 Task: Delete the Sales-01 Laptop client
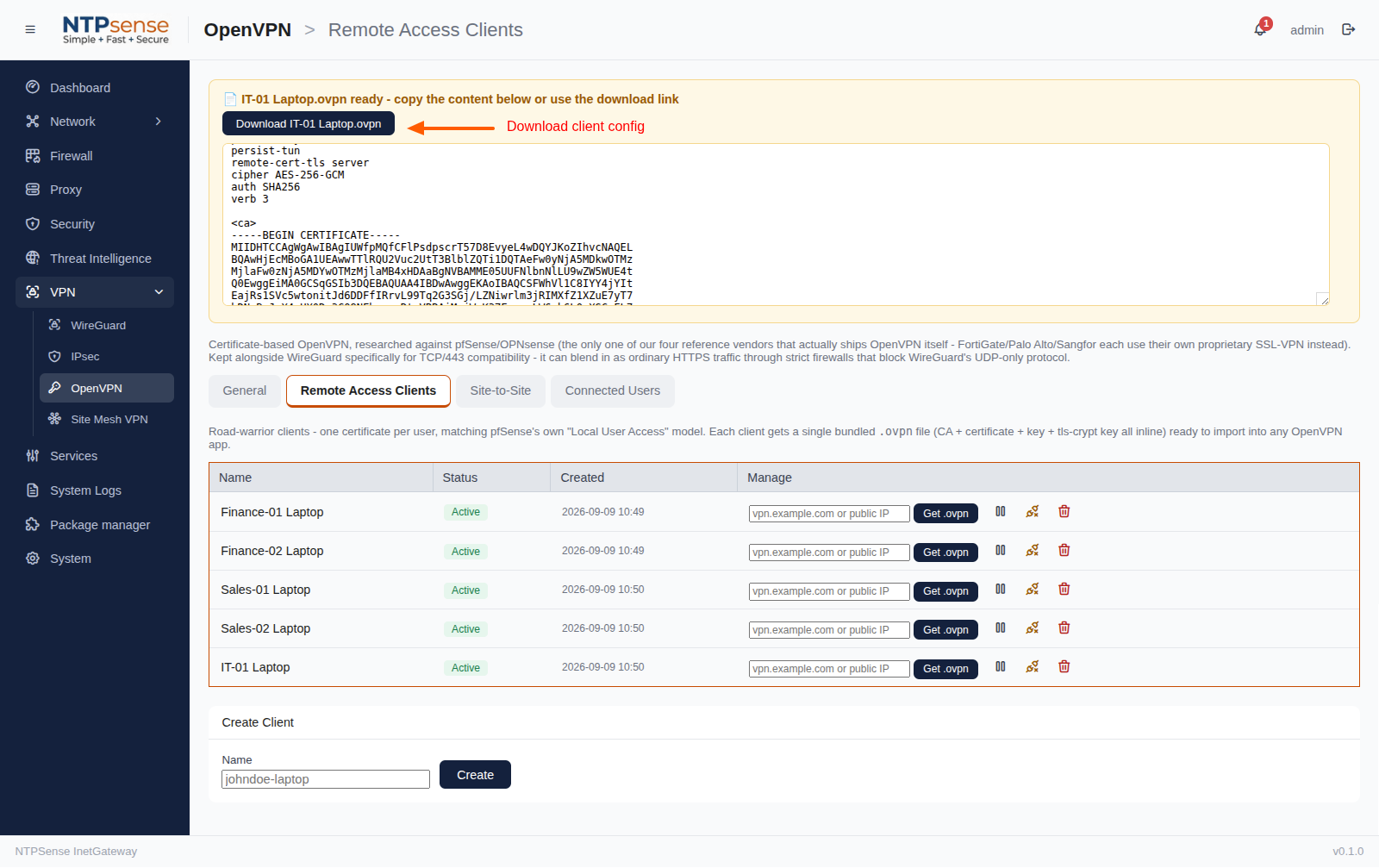[1064, 589]
